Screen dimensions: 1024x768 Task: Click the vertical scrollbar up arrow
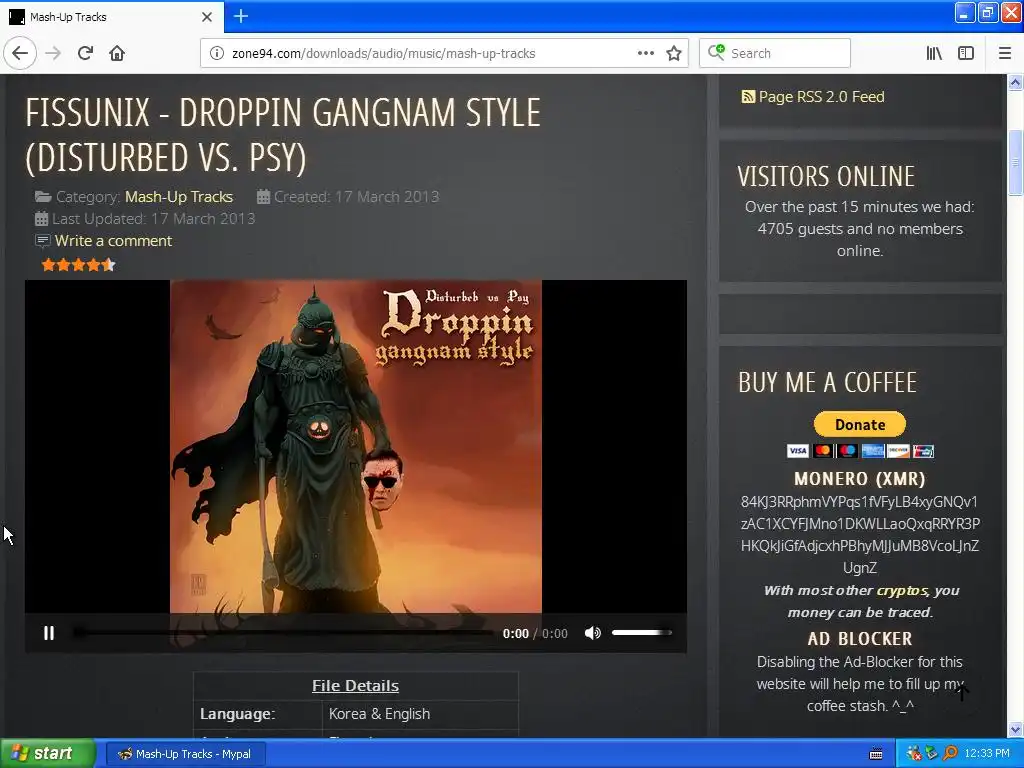pyautogui.click(x=1015, y=82)
